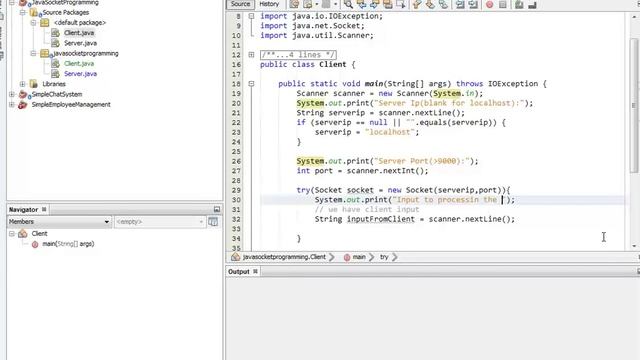Click try in the breadcrumb bar
This screenshot has width=640, height=360.
[x=384, y=257]
